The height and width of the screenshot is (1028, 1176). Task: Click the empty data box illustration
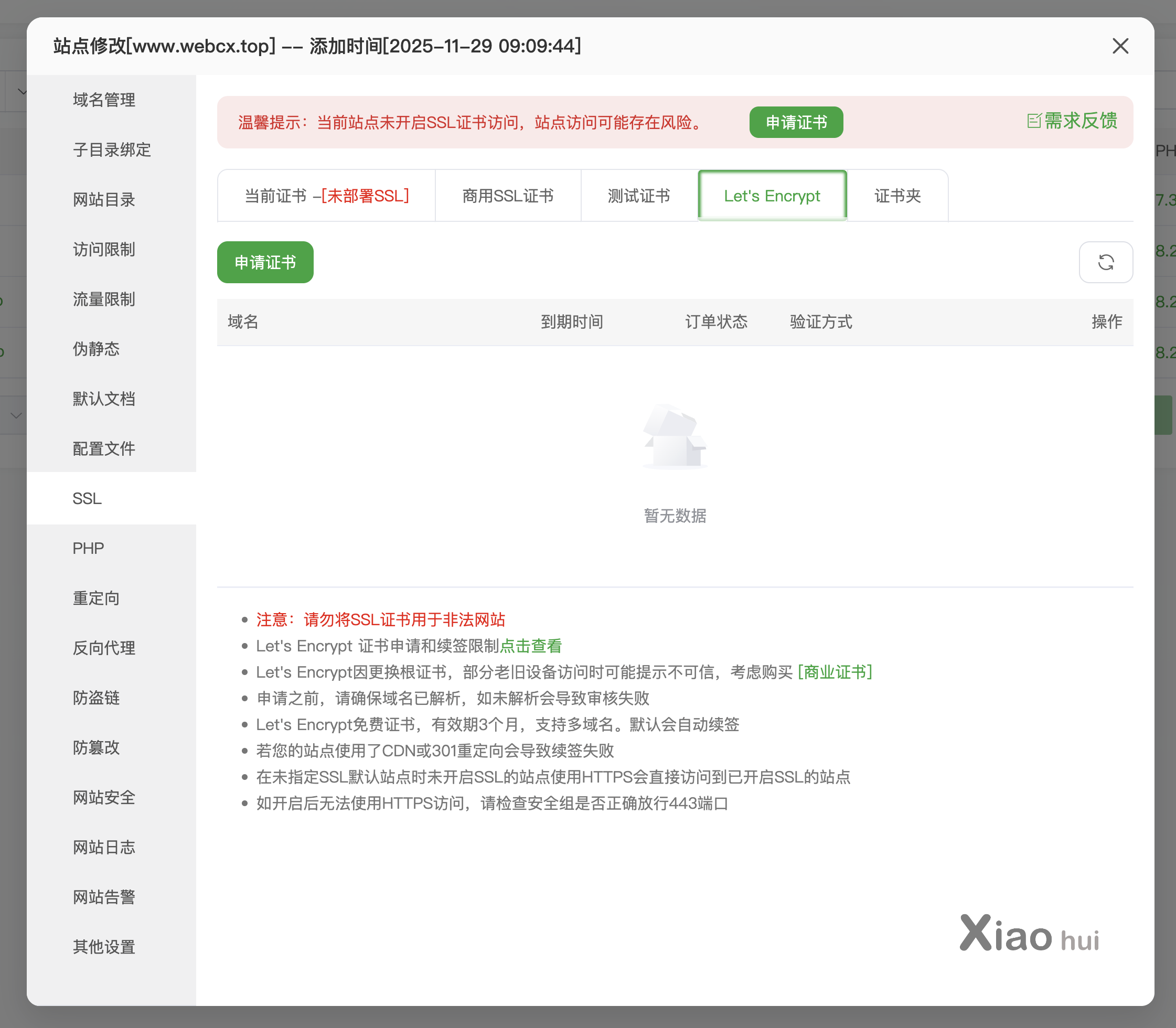675,437
